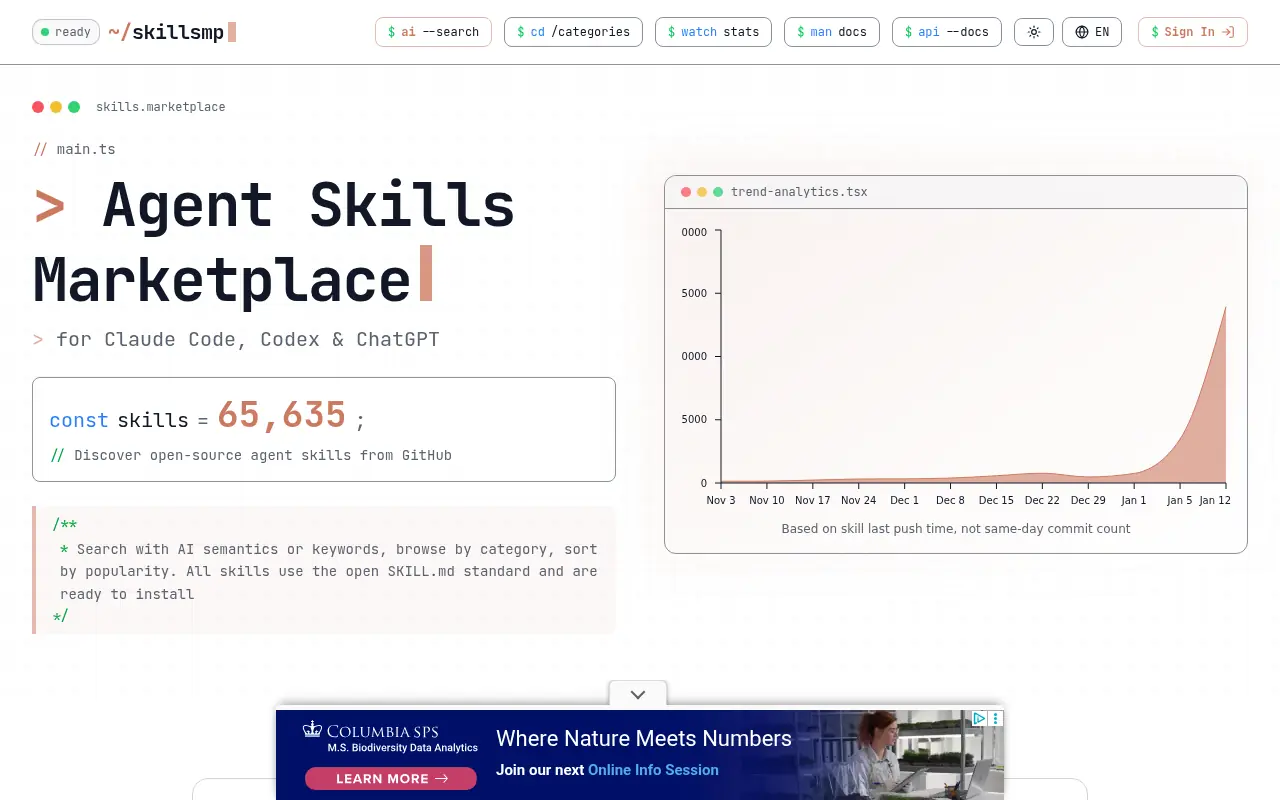Image resolution: width=1280 pixels, height=800 pixels.
Task: Open the api --docs page
Action: (946, 32)
